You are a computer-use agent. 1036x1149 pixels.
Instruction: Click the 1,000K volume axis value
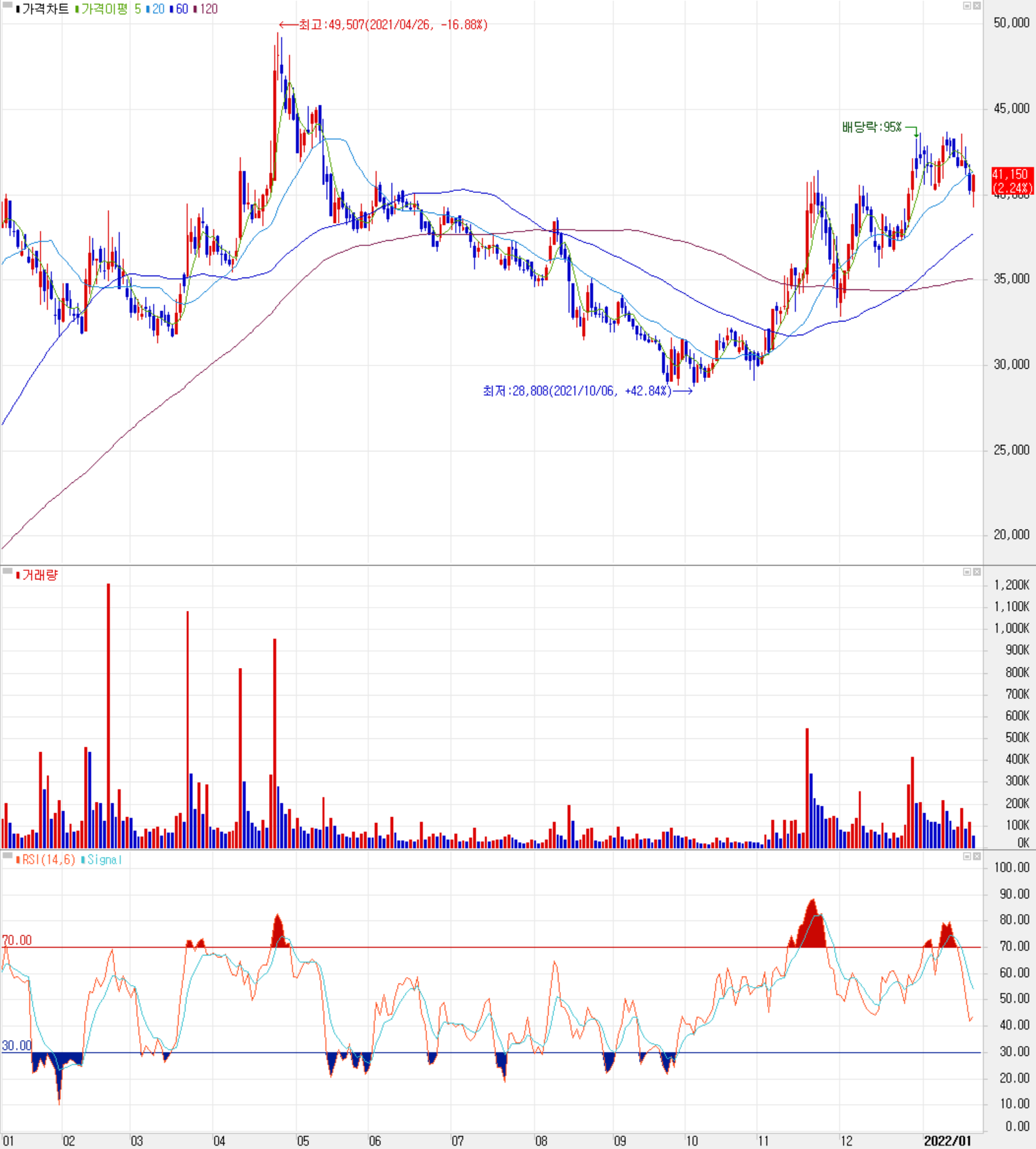[x=1012, y=628]
